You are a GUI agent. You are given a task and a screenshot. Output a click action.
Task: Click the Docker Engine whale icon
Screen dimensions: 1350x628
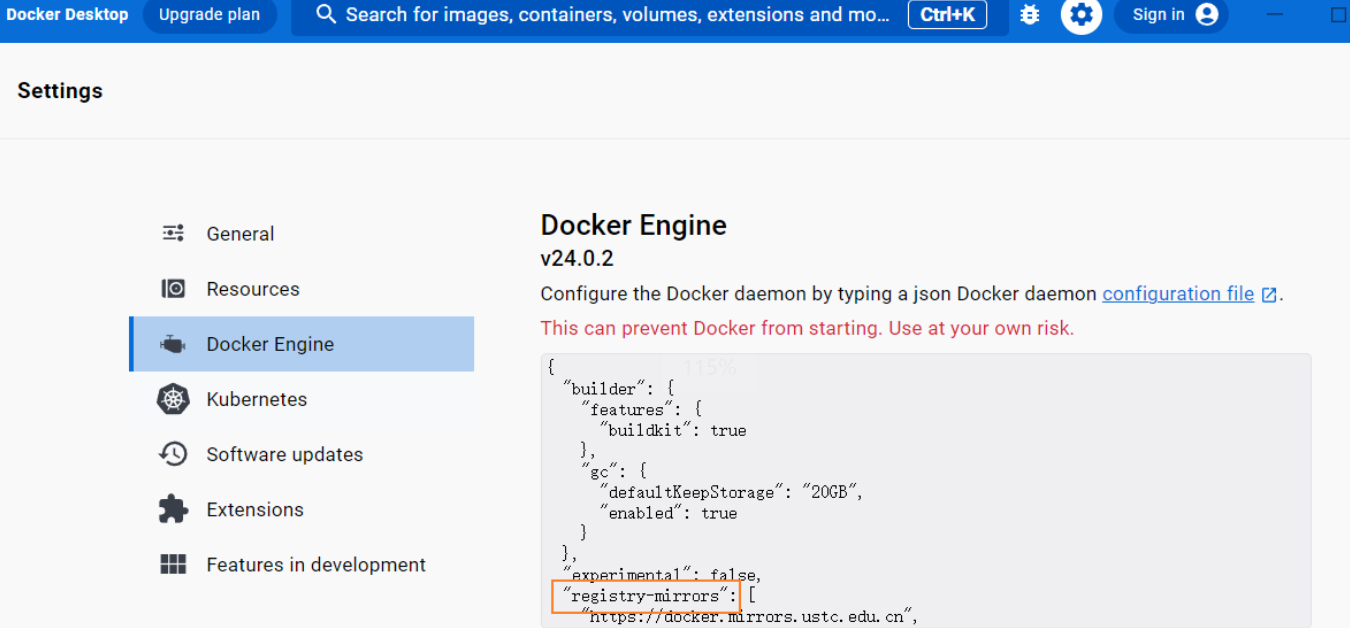173,344
